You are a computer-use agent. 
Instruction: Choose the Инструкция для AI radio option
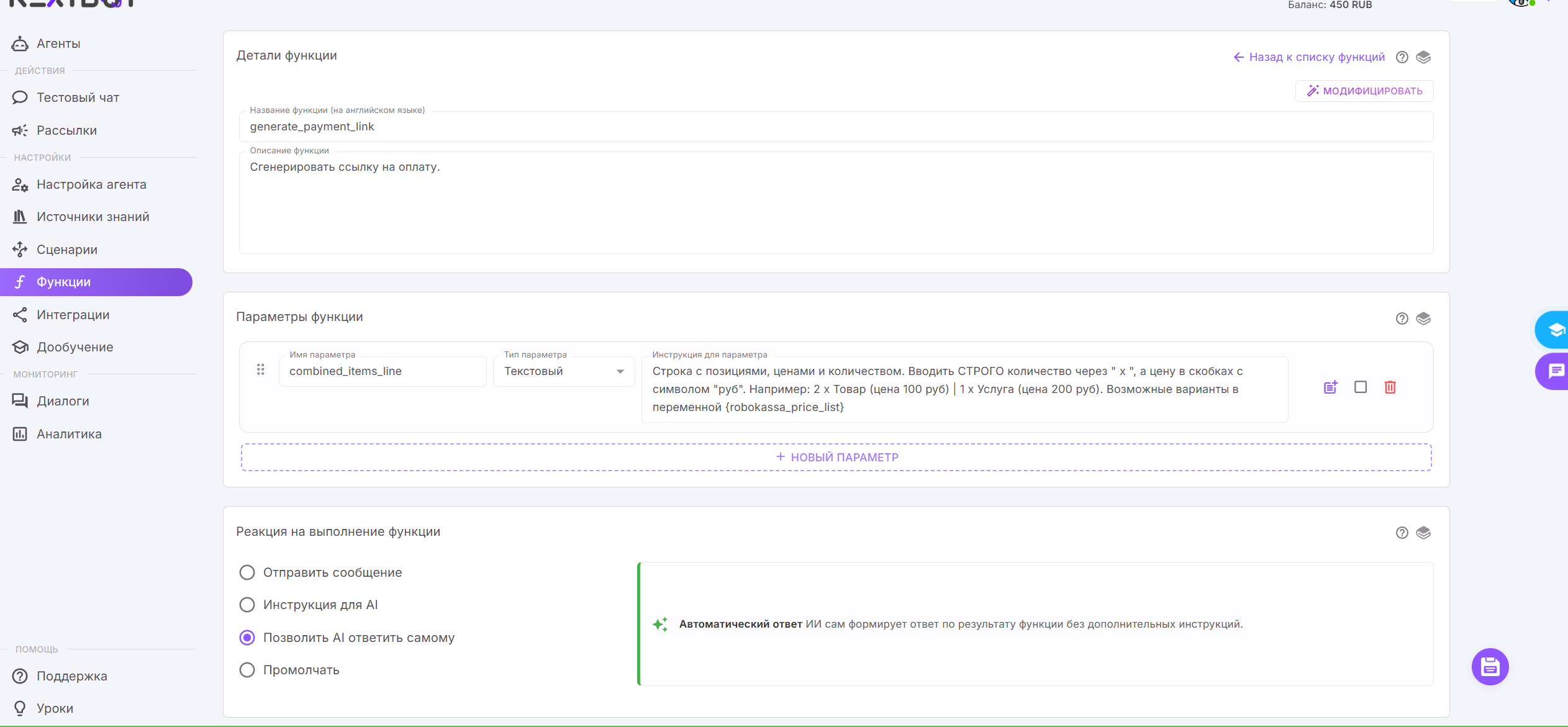click(247, 605)
